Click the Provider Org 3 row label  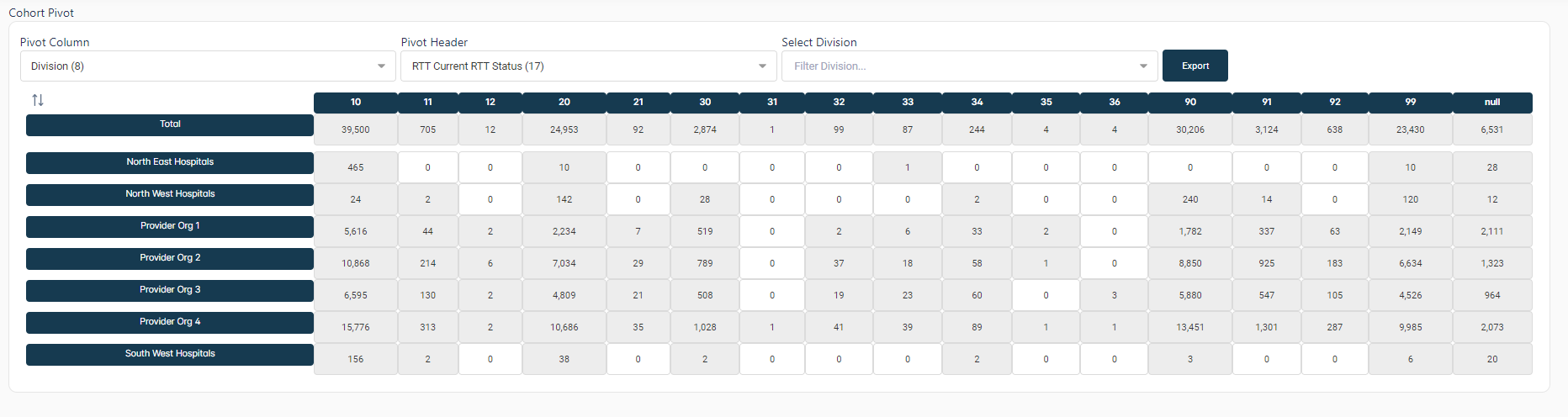(x=170, y=290)
